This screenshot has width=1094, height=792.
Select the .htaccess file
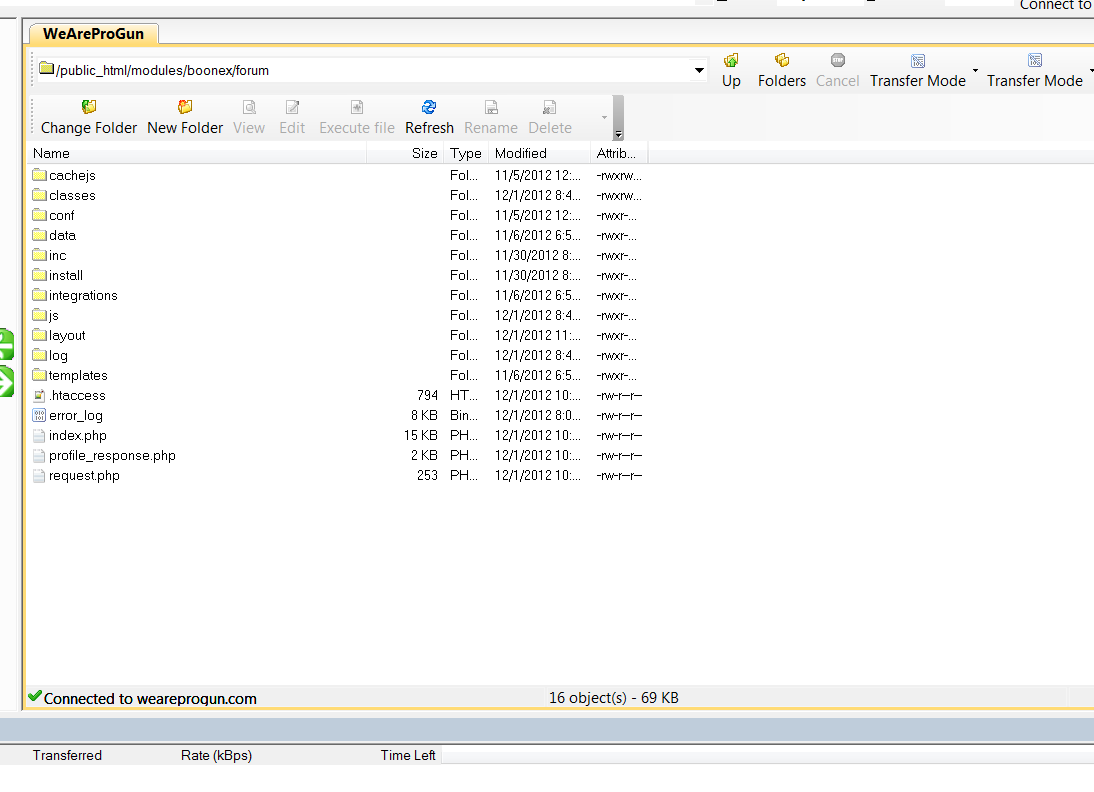(77, 396)
